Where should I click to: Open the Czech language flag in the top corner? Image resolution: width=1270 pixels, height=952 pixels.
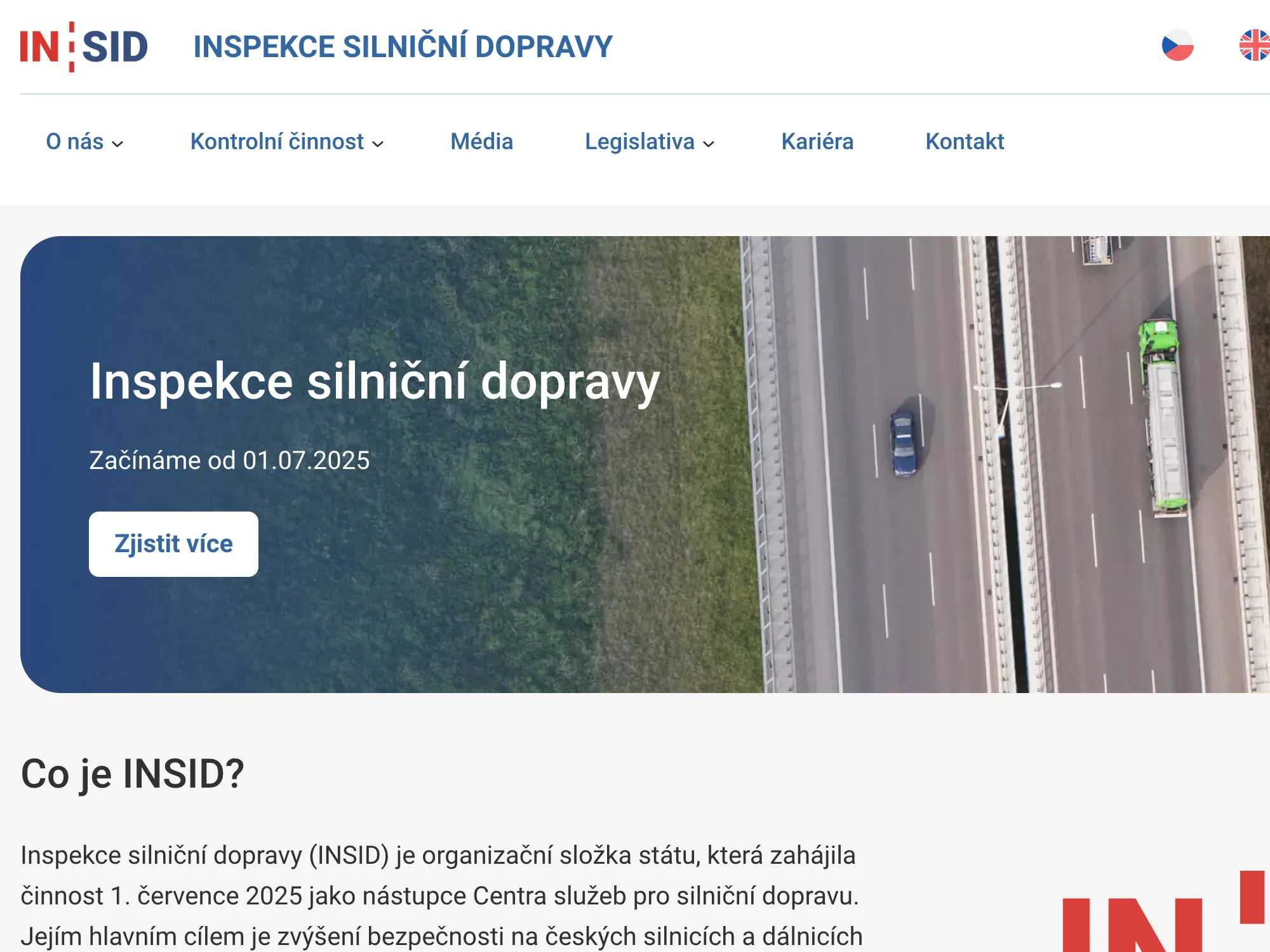point(1178,46)
